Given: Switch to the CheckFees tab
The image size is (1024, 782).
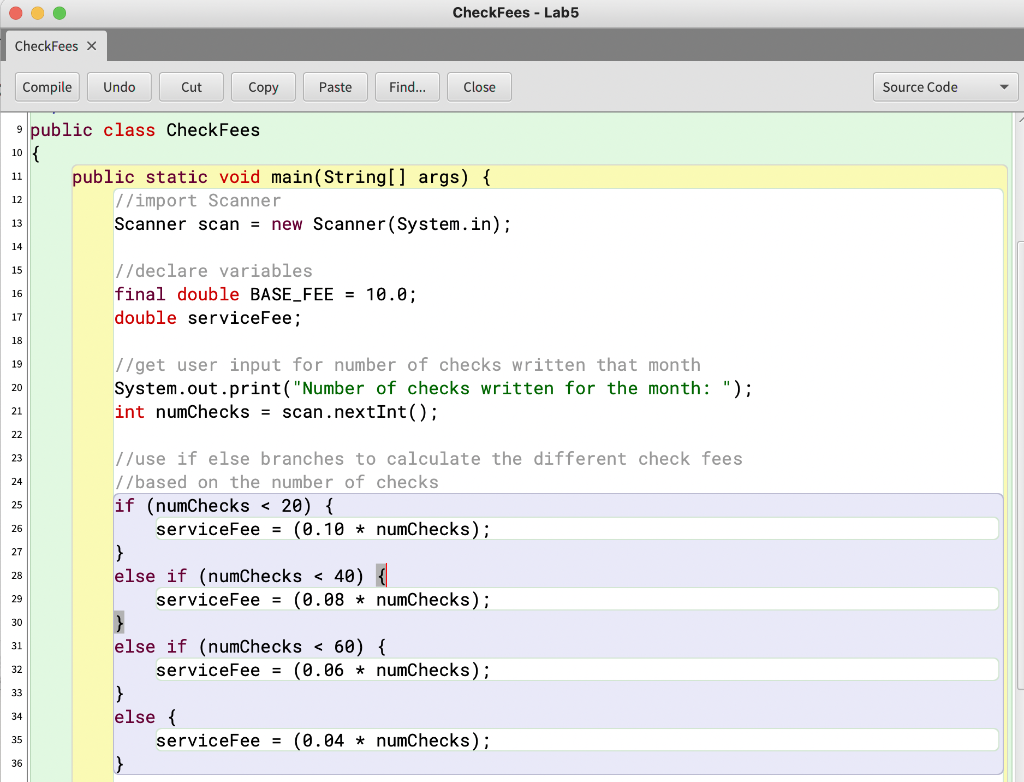Looking at the screenshot, I should click(x=46, y=45).
